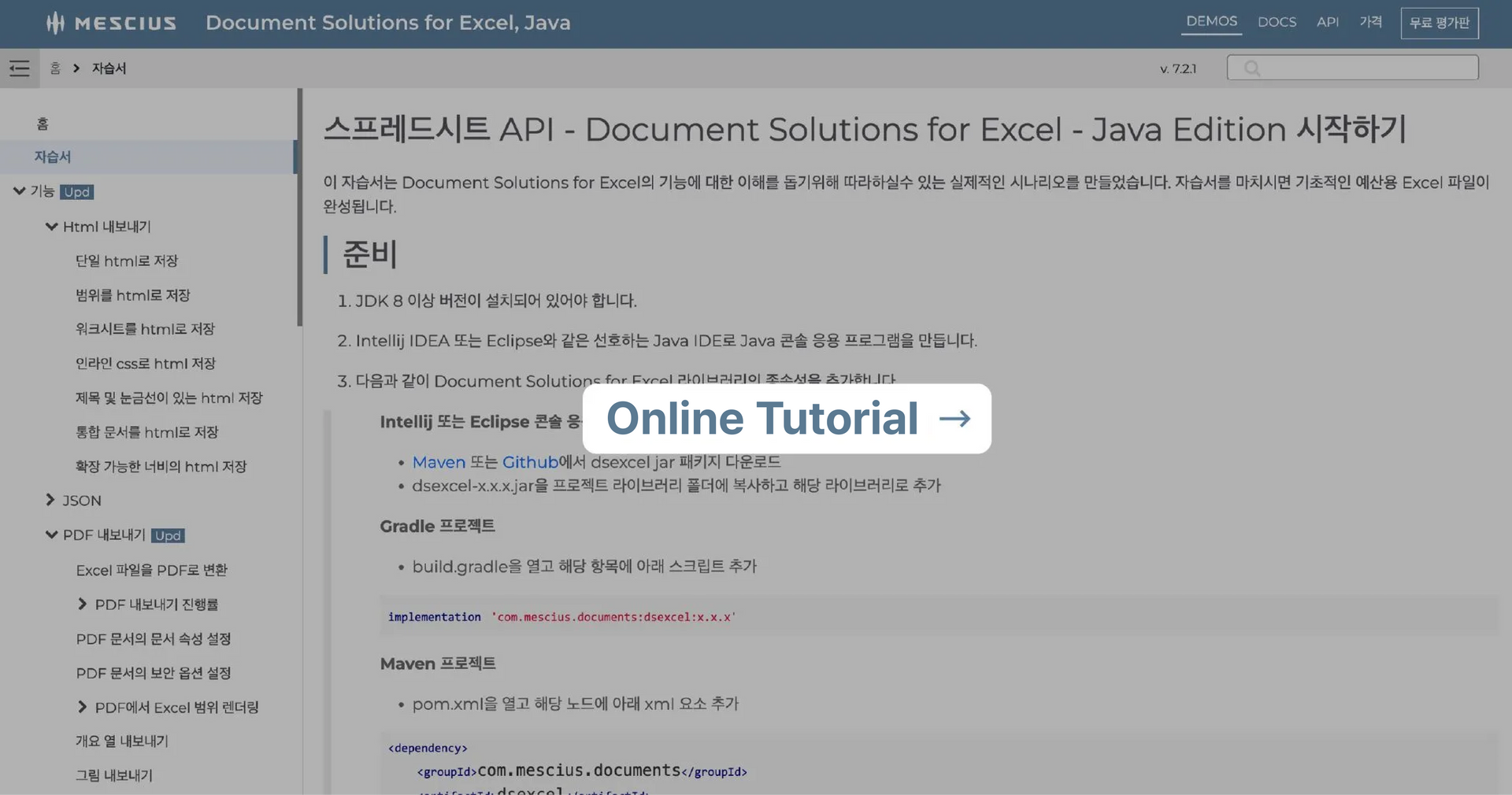Click the Online Tutorial button
This screenshot has width=1512, height=795.
point(787,419)
